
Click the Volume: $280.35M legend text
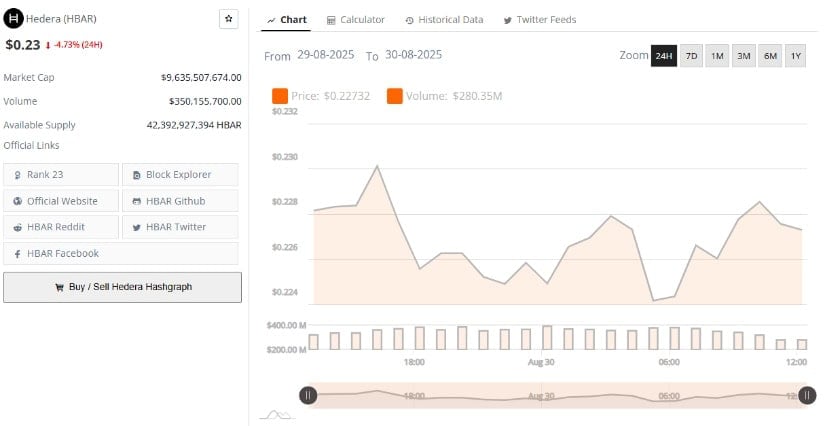pyautogui.click(x=454, y=96)
